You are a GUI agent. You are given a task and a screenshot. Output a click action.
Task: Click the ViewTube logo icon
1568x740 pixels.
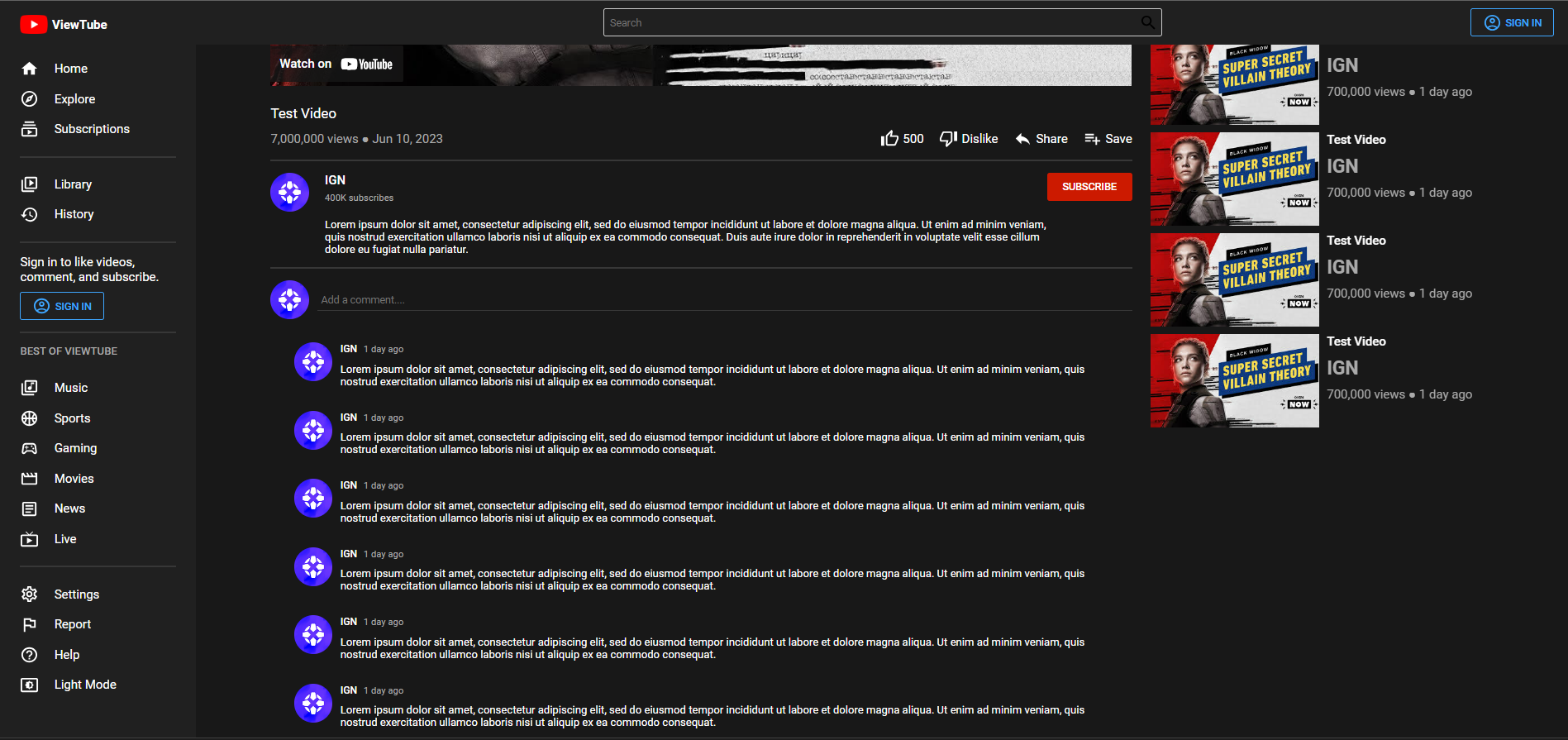tap(33, 25)
